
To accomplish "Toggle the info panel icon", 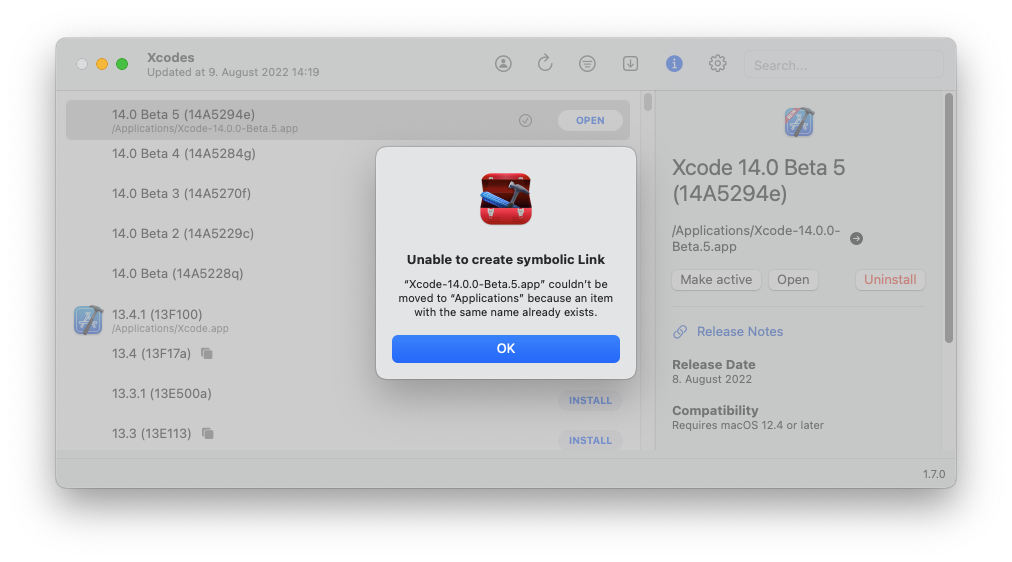I will coord(674,63).
